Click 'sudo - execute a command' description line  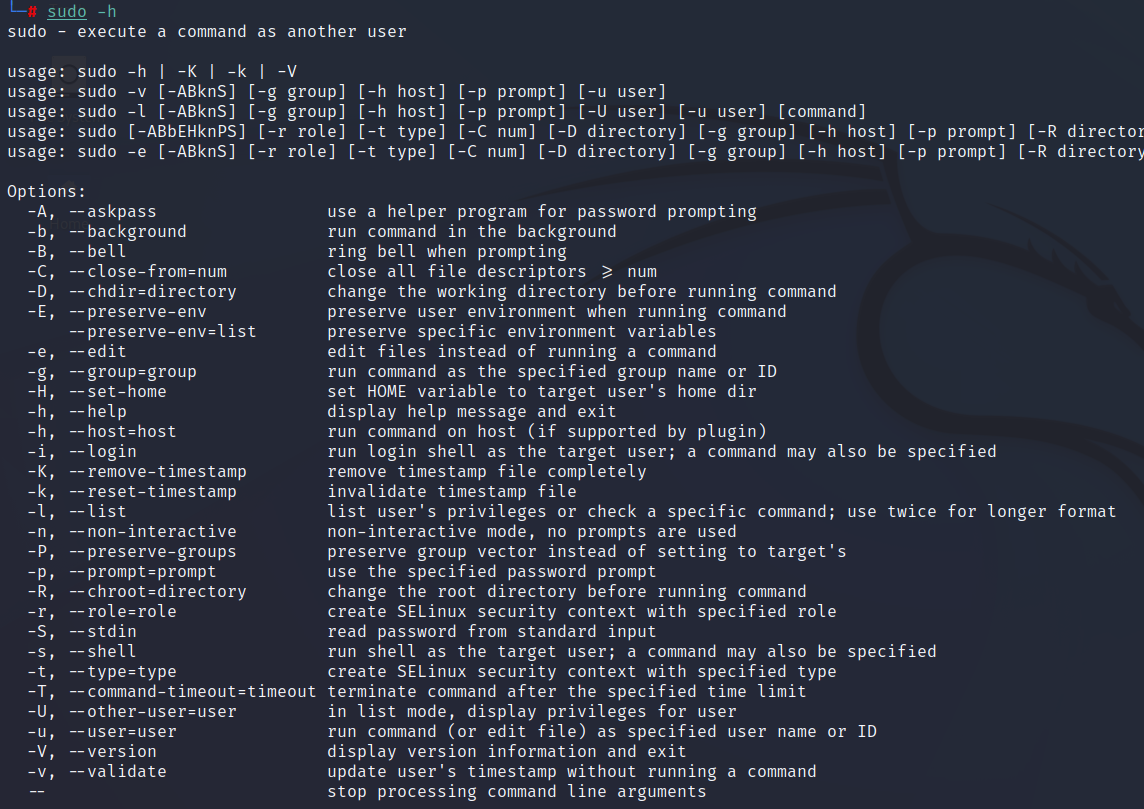[206, 32]
